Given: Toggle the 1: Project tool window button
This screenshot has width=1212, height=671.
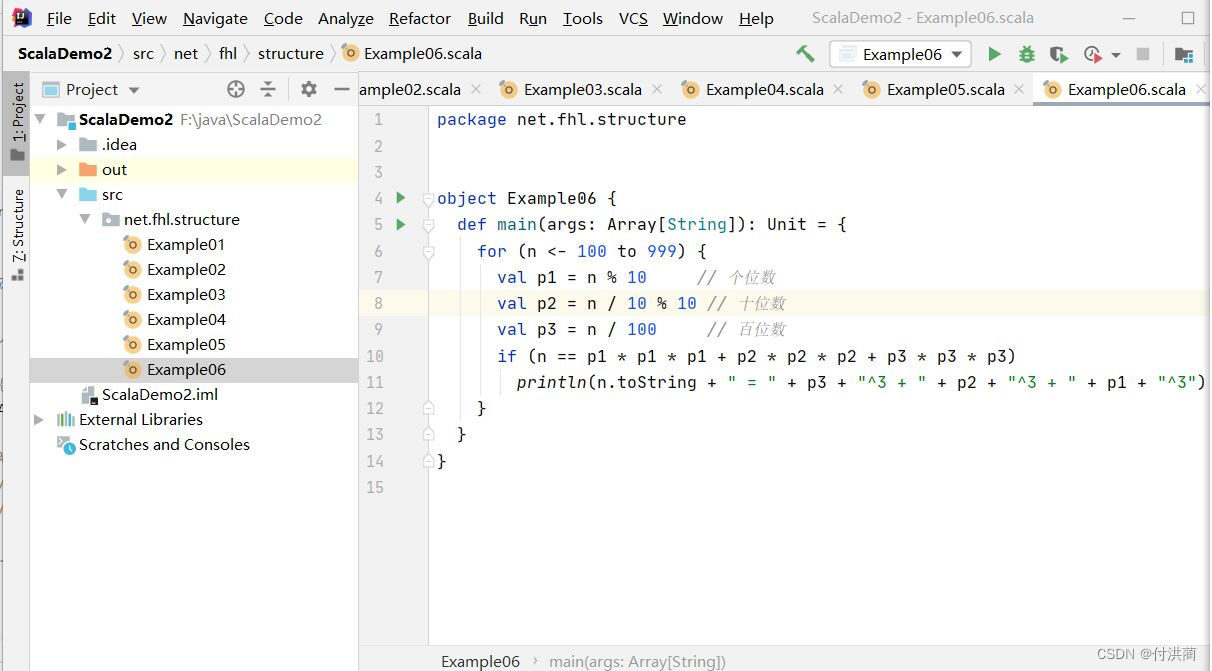Looking at the screenshot, I should pyautogui.click(x=17, y=122).
